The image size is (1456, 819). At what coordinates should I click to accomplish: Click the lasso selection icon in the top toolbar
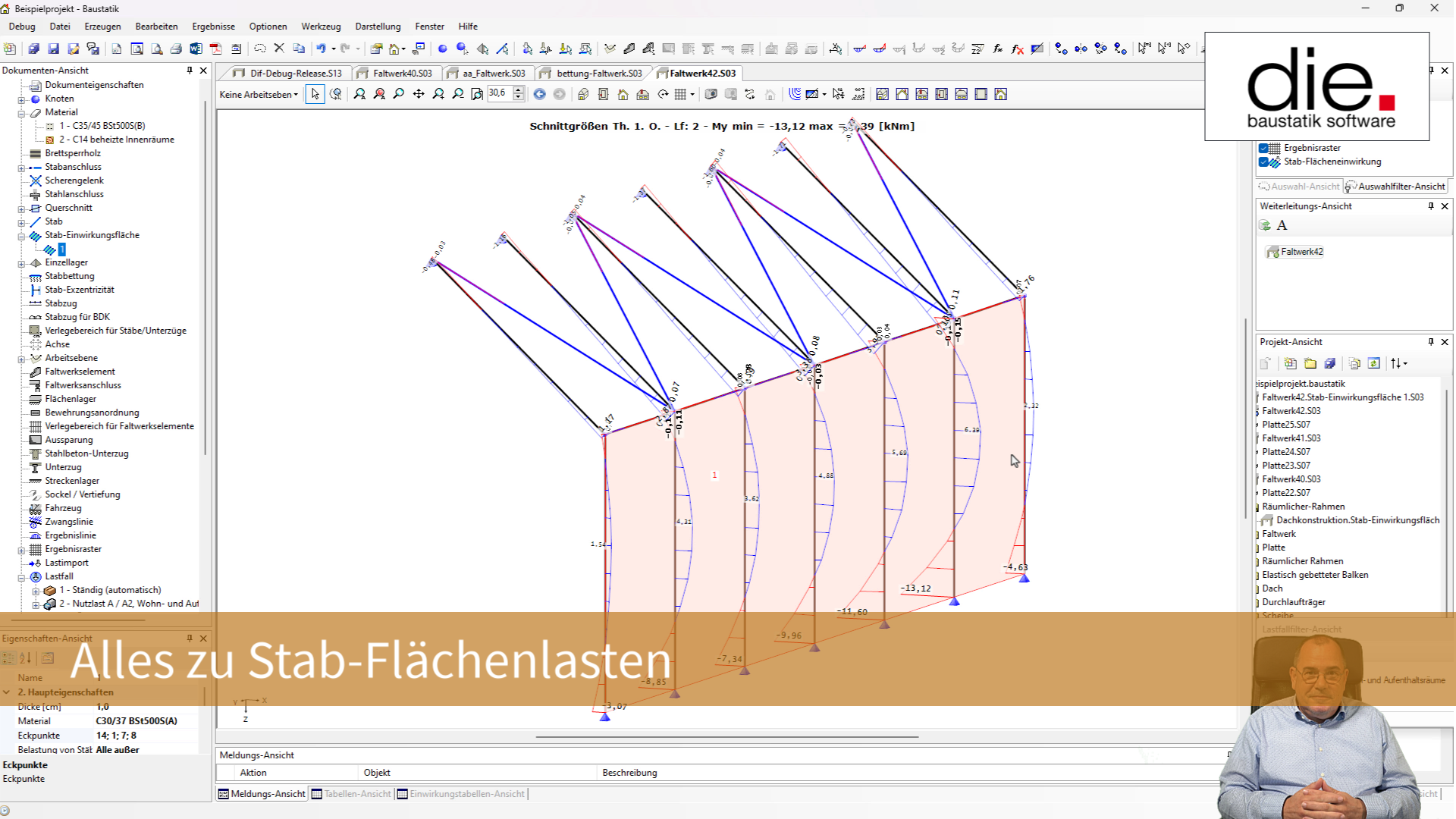(260, 49)
